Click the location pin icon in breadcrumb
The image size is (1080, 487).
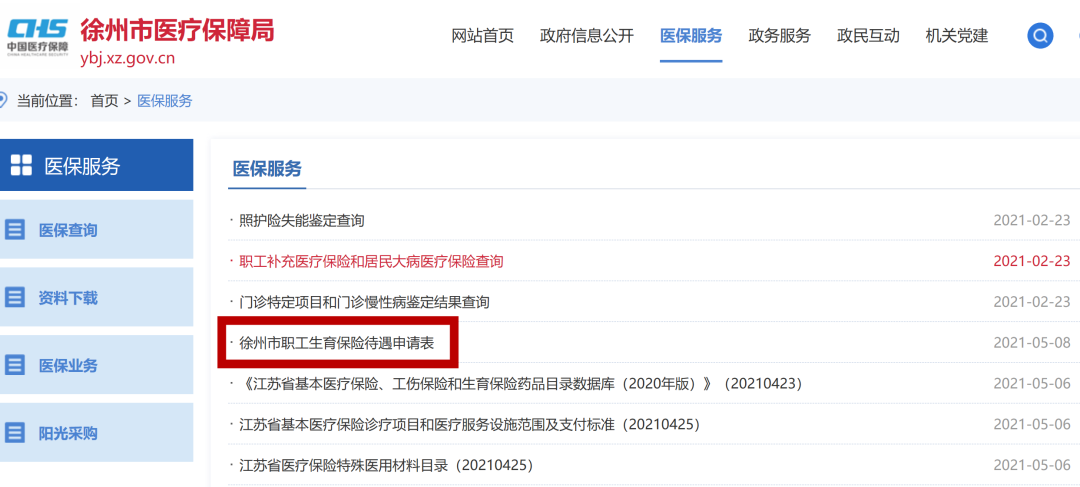(3, 100)
